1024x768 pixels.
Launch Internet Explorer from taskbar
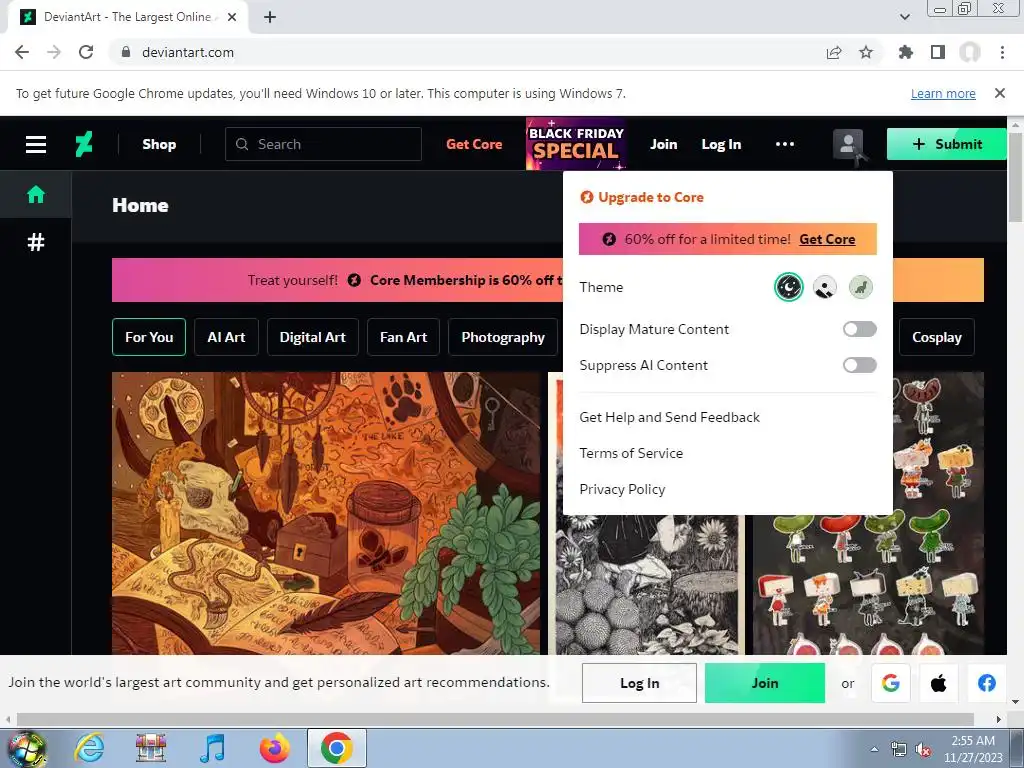coord(89,748)
